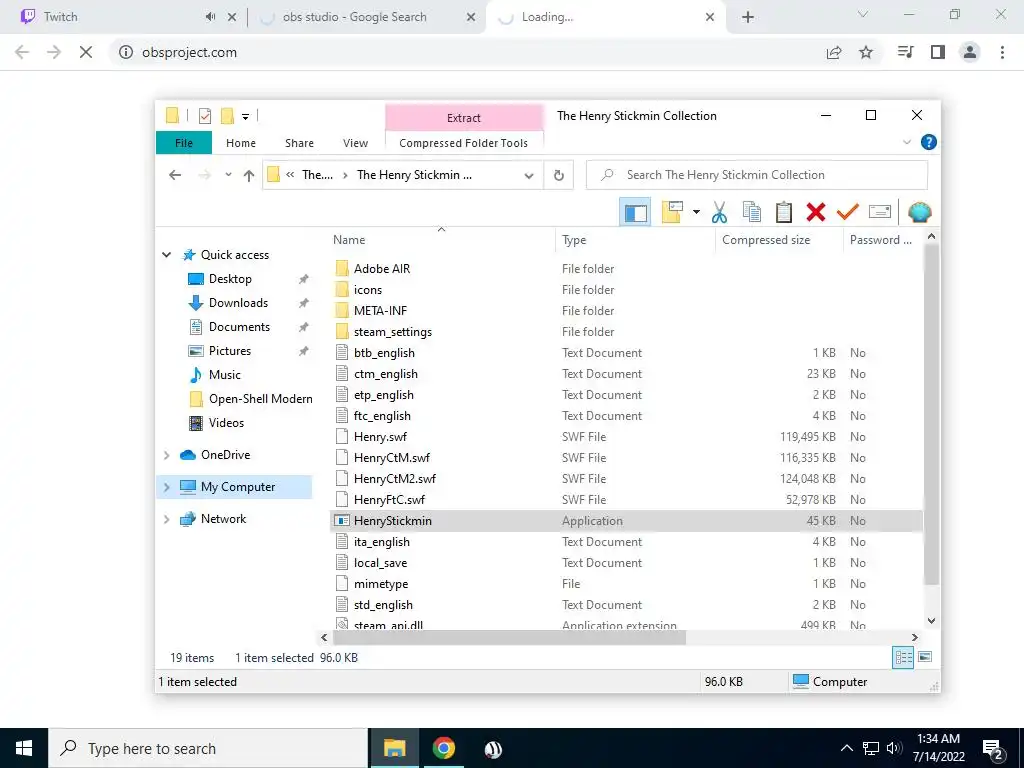Go up one folder level arrow
1024x768 pixels.
[x=249, y=175]
